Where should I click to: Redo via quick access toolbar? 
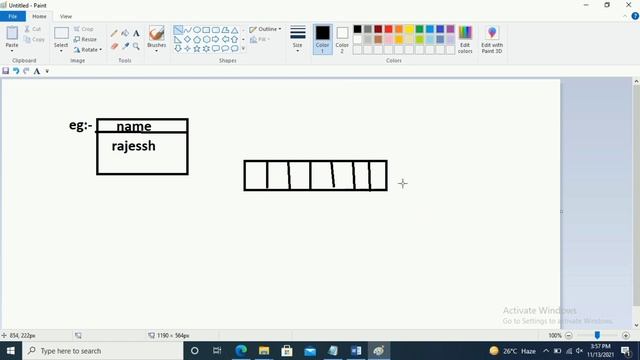(x=26, y=71)
